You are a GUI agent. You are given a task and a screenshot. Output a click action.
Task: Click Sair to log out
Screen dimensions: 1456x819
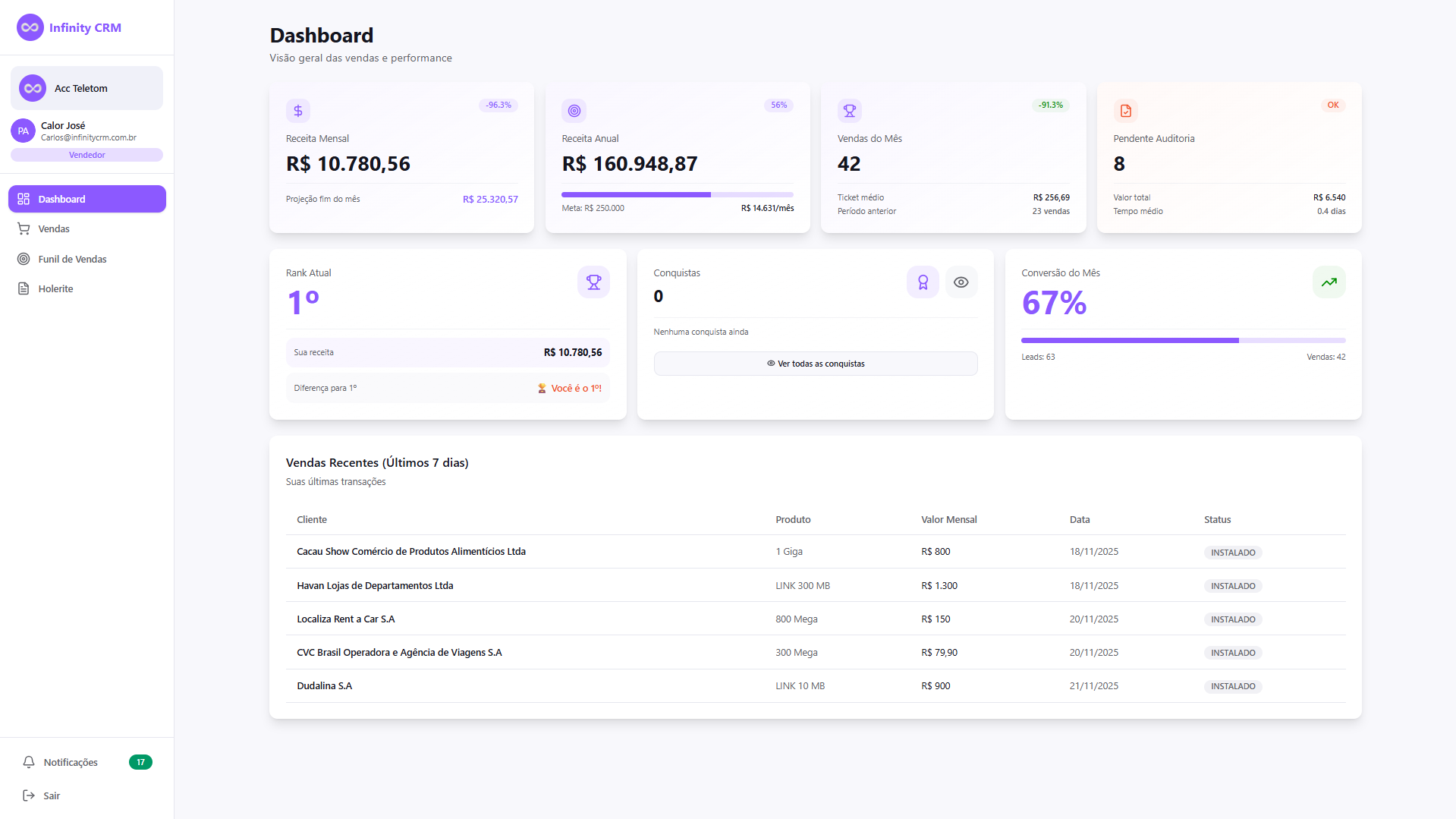coord(51,795)
